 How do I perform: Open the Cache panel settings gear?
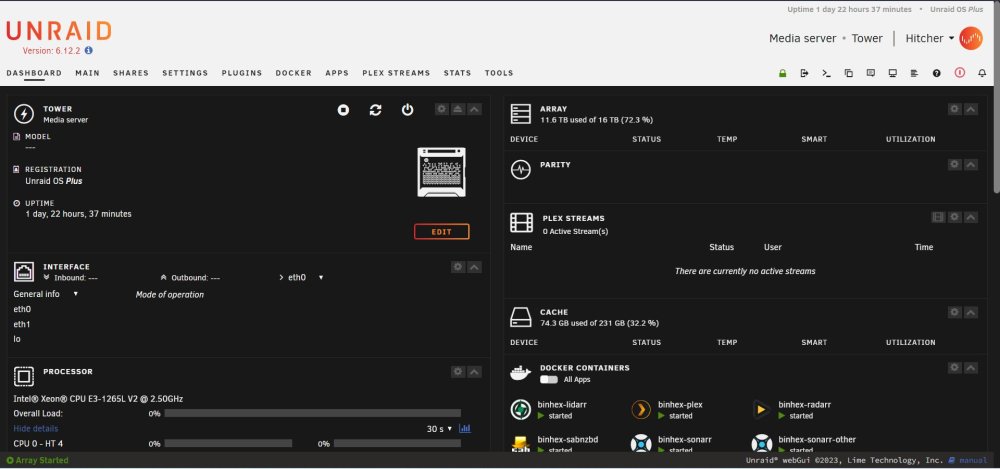point(954,312)
